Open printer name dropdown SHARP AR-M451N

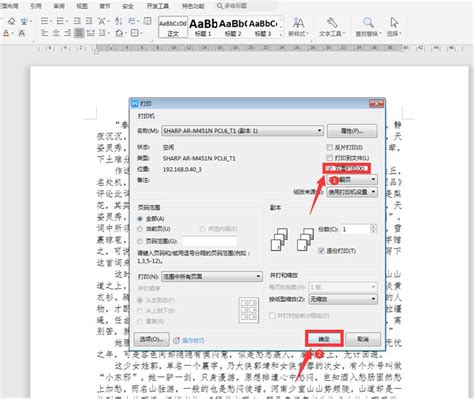coord(242,131)
